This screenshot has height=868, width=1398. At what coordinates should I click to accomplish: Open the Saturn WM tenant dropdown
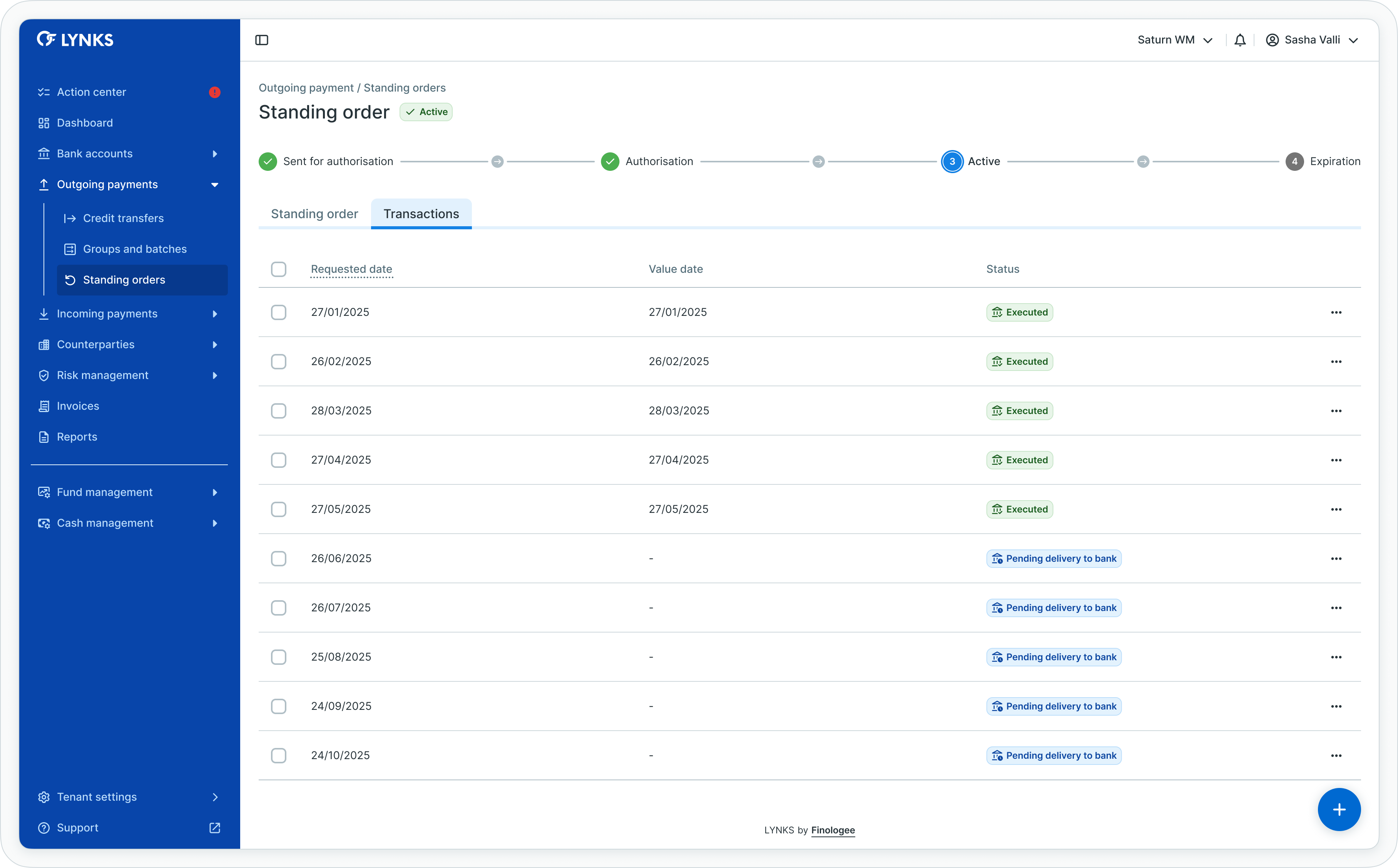pyautogui.click(x=1175, y=40)
